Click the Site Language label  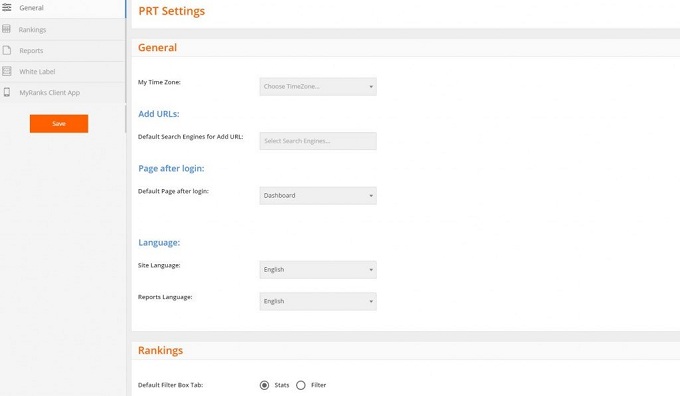[x=159, y=265]
